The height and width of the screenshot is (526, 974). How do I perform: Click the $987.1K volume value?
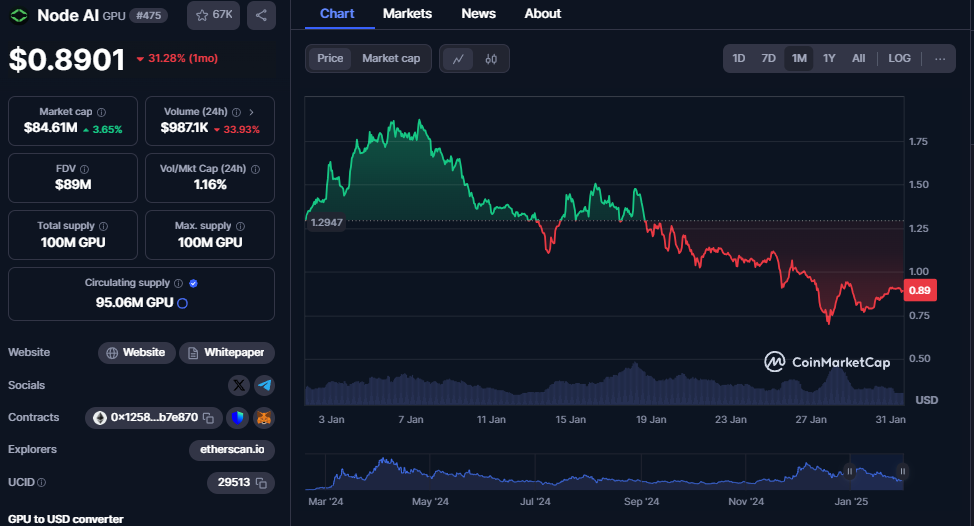[x=184, y=128]
